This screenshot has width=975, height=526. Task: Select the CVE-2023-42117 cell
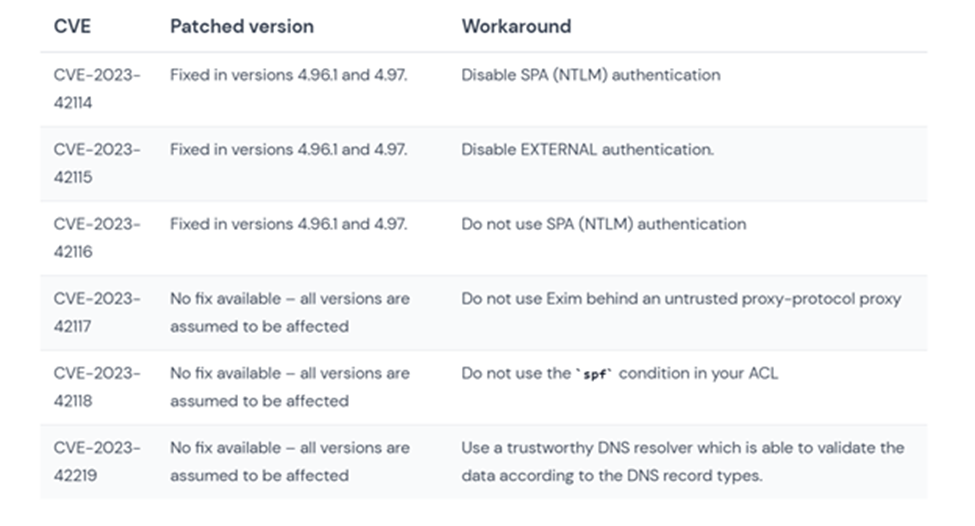click(97, 312)
